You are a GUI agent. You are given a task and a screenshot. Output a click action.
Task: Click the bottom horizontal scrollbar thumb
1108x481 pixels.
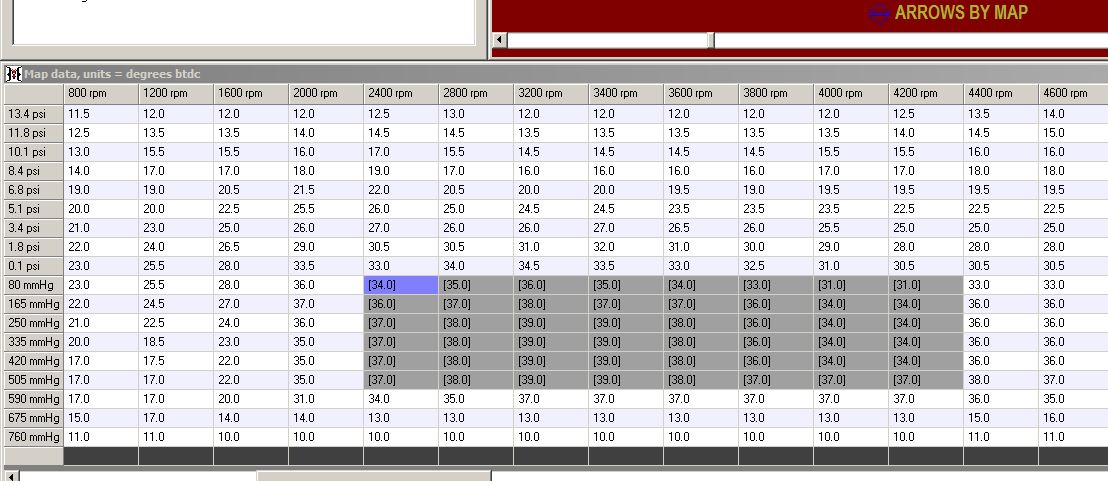(x=374, y=475)
